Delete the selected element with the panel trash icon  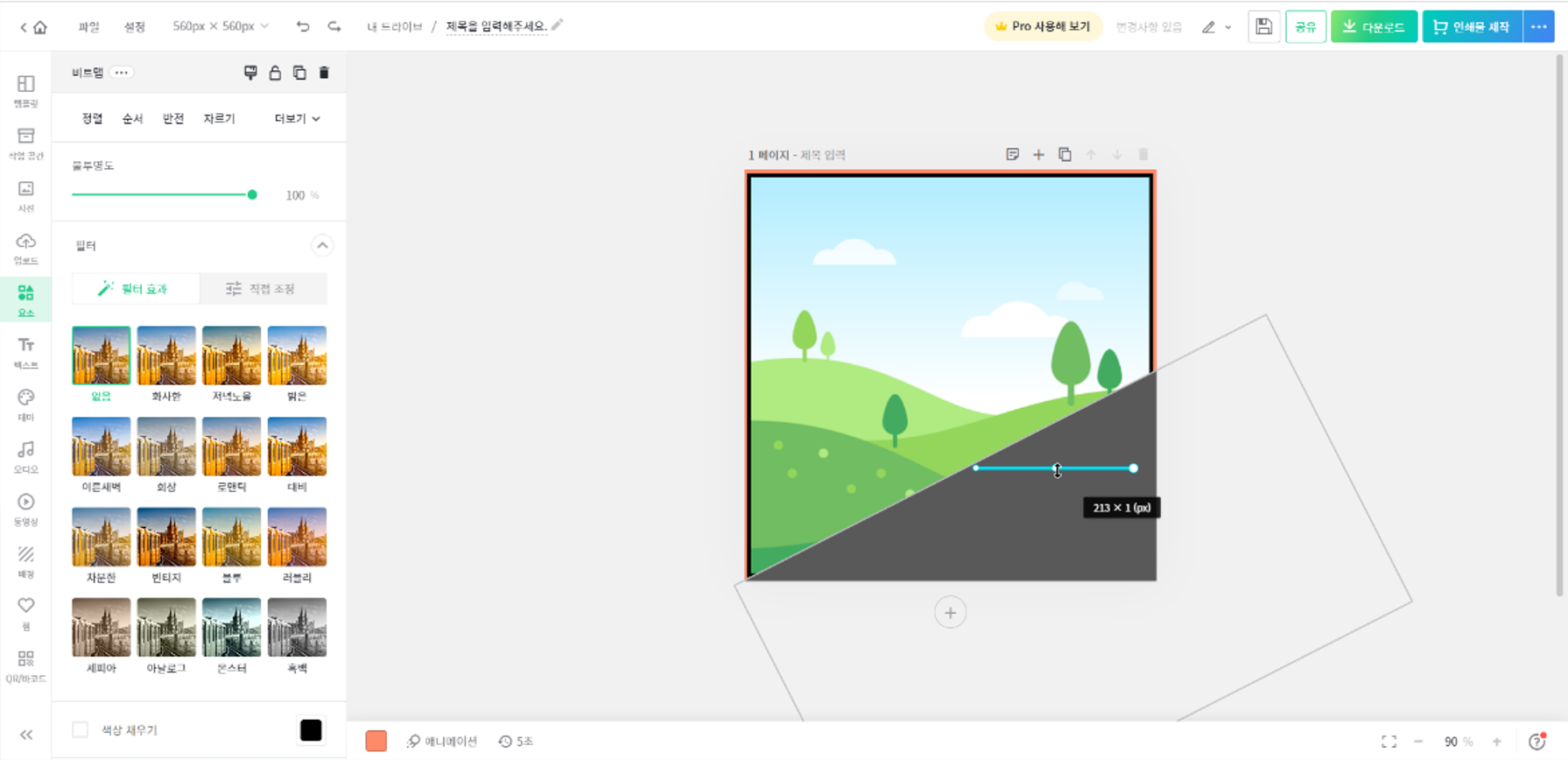click(324, 73)
